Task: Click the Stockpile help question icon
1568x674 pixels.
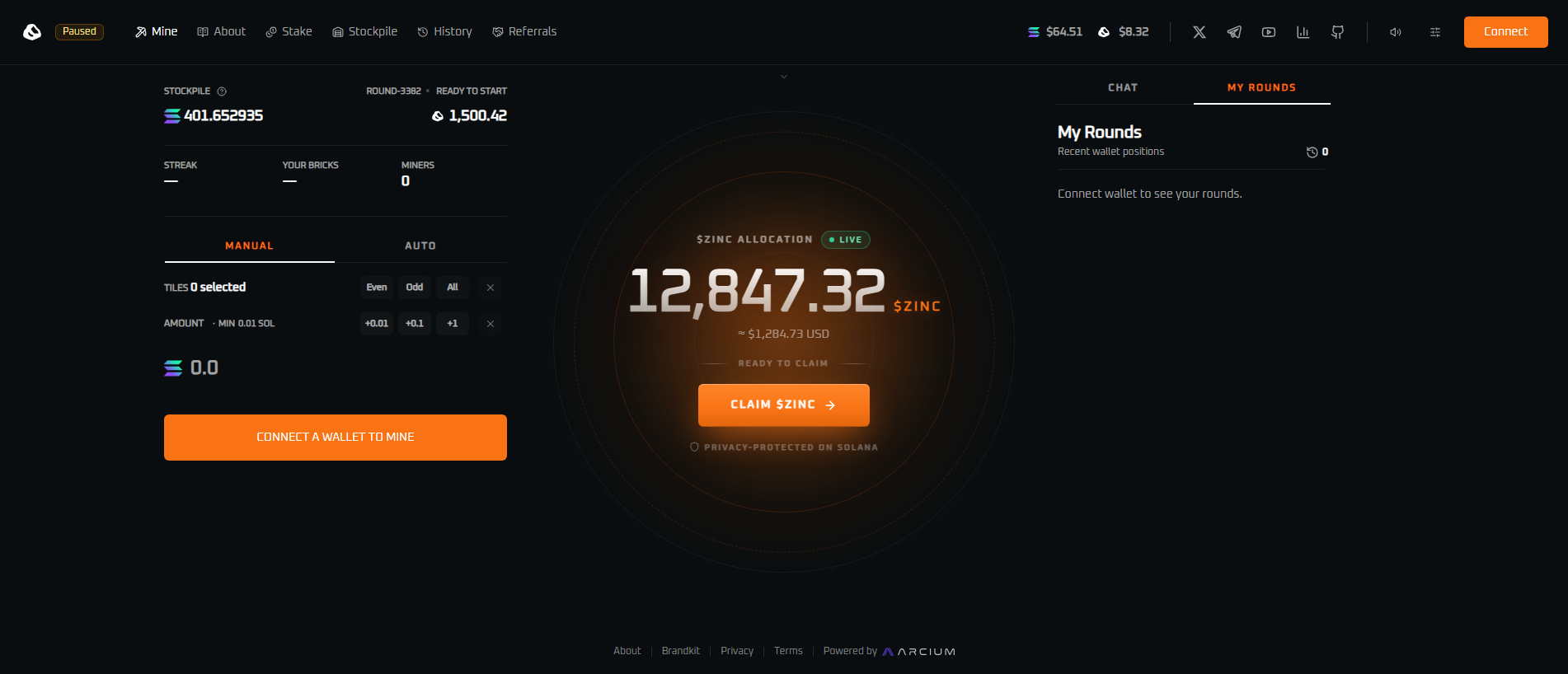Action: click(x=222, y=91)
